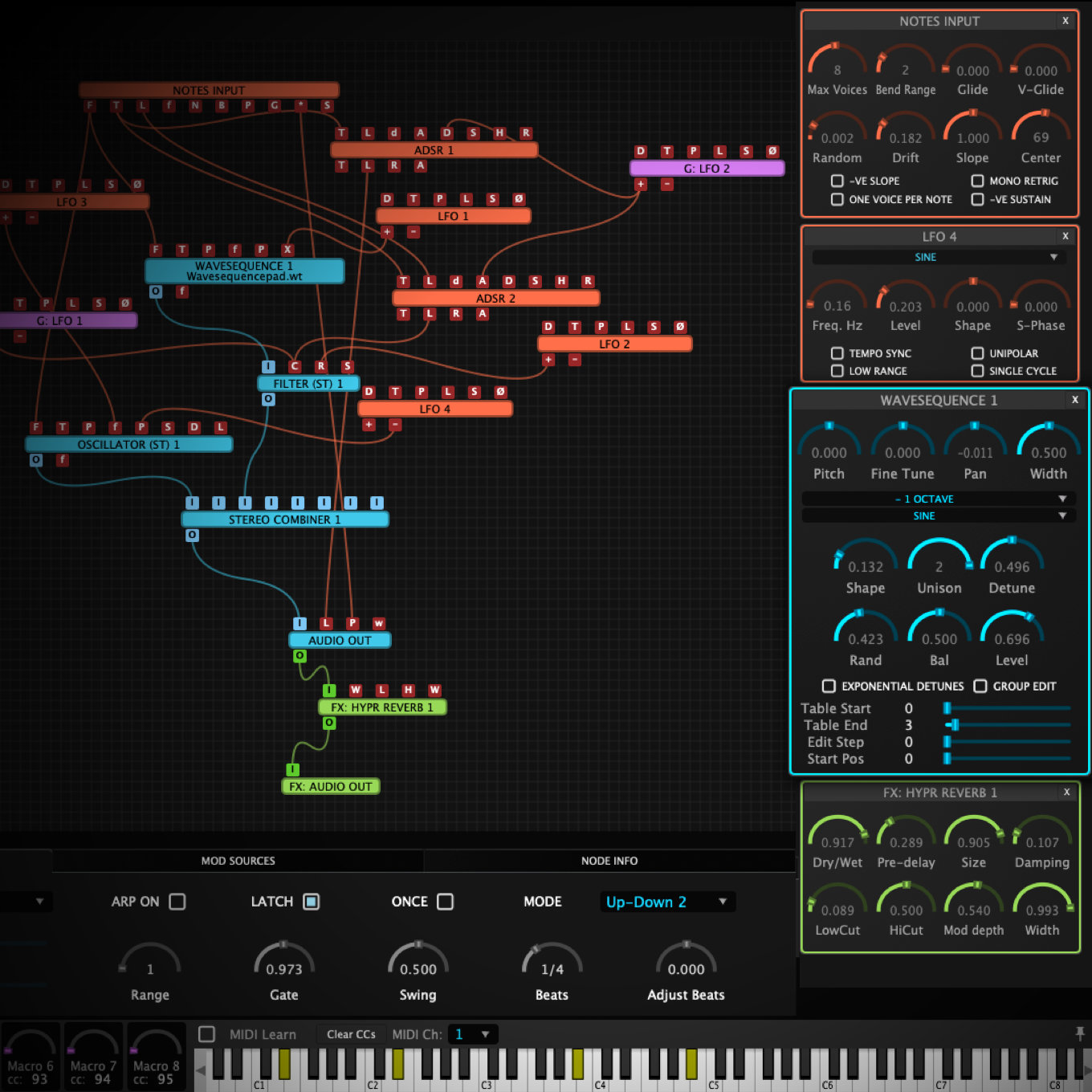
Task: Open the NODE INFO tab
Action: tap(609, 861)
